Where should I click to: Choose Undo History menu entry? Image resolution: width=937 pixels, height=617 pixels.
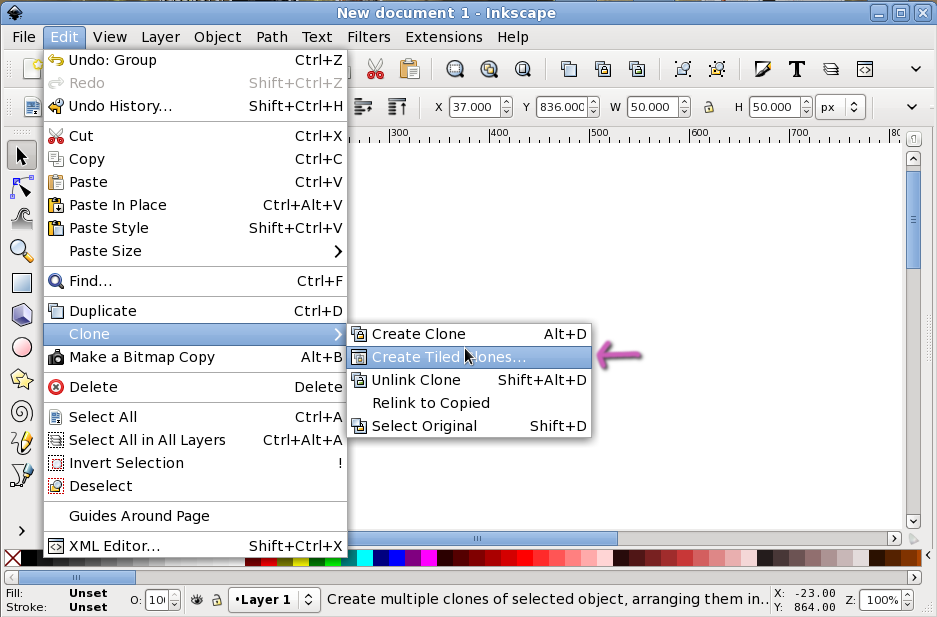coord(195,106)
